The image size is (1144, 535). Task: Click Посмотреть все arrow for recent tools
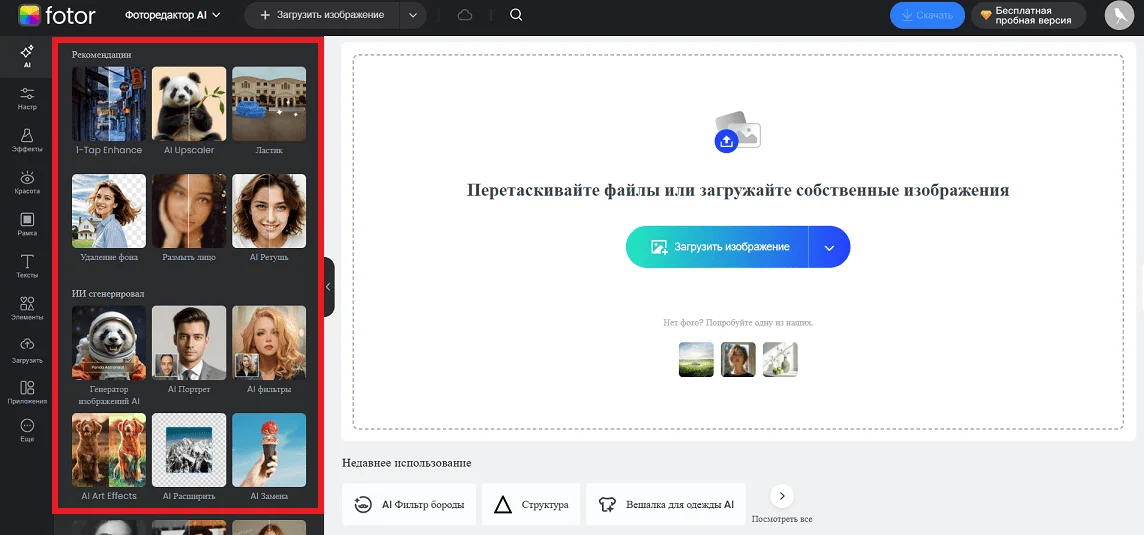click(781, 496)
